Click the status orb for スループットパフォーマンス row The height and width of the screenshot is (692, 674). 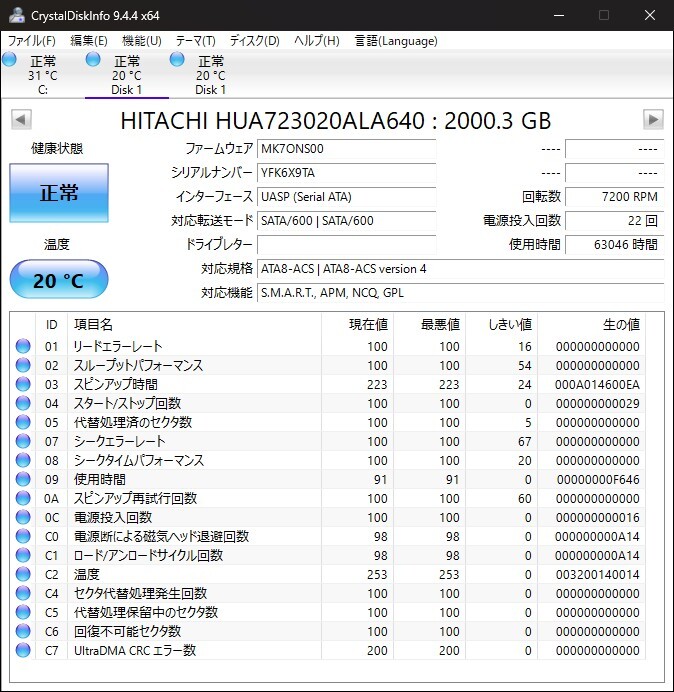tap(23, 365)
